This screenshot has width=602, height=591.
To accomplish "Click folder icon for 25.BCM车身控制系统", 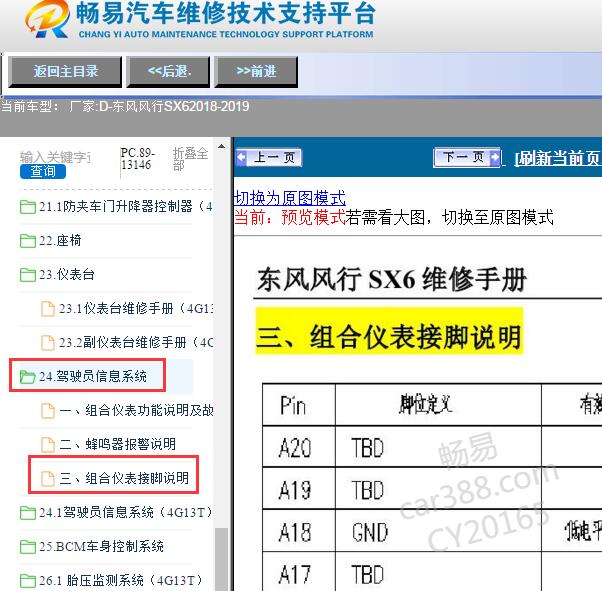I will click(28, 546).
